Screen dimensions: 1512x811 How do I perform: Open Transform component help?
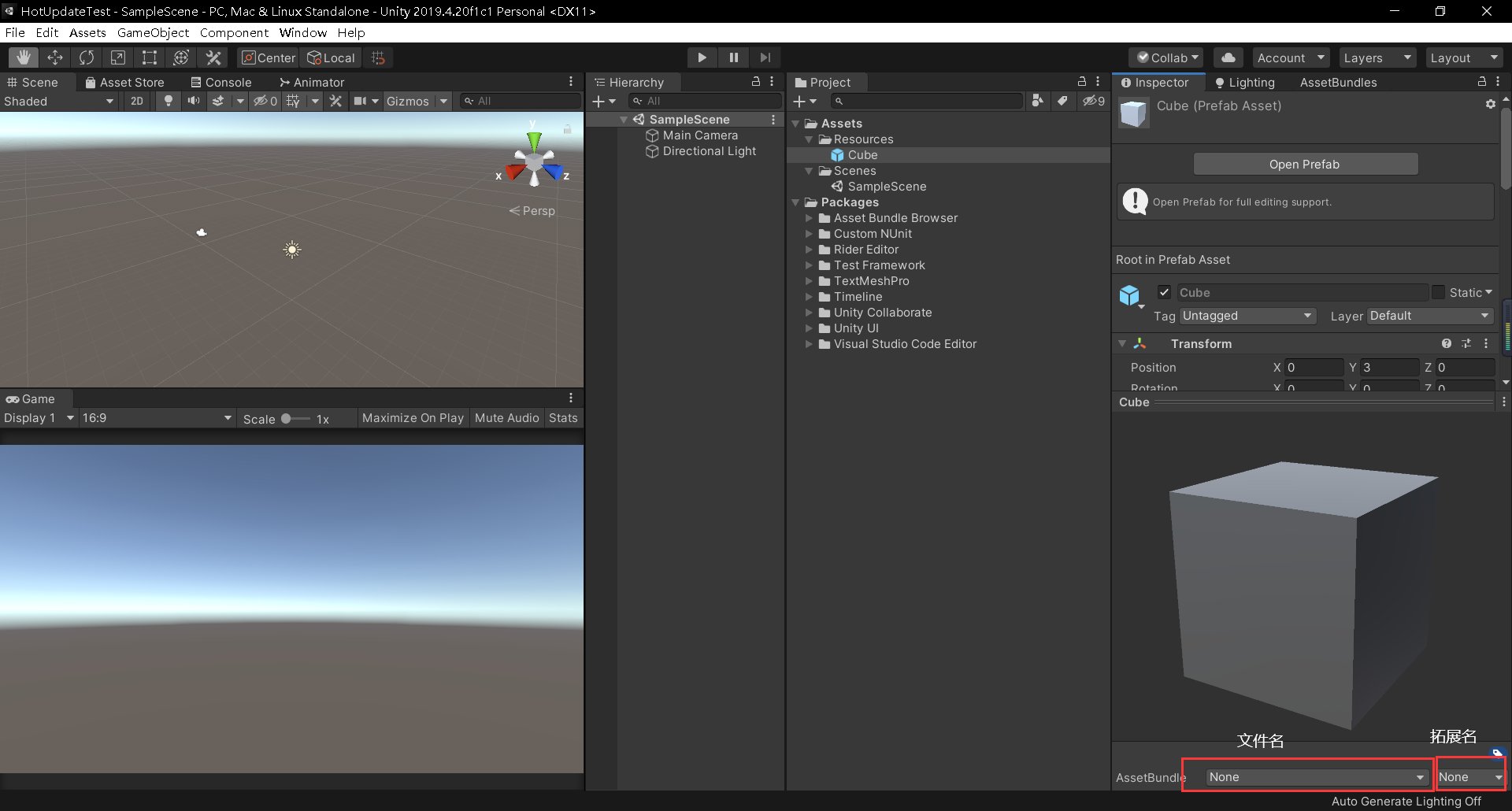1447,343
